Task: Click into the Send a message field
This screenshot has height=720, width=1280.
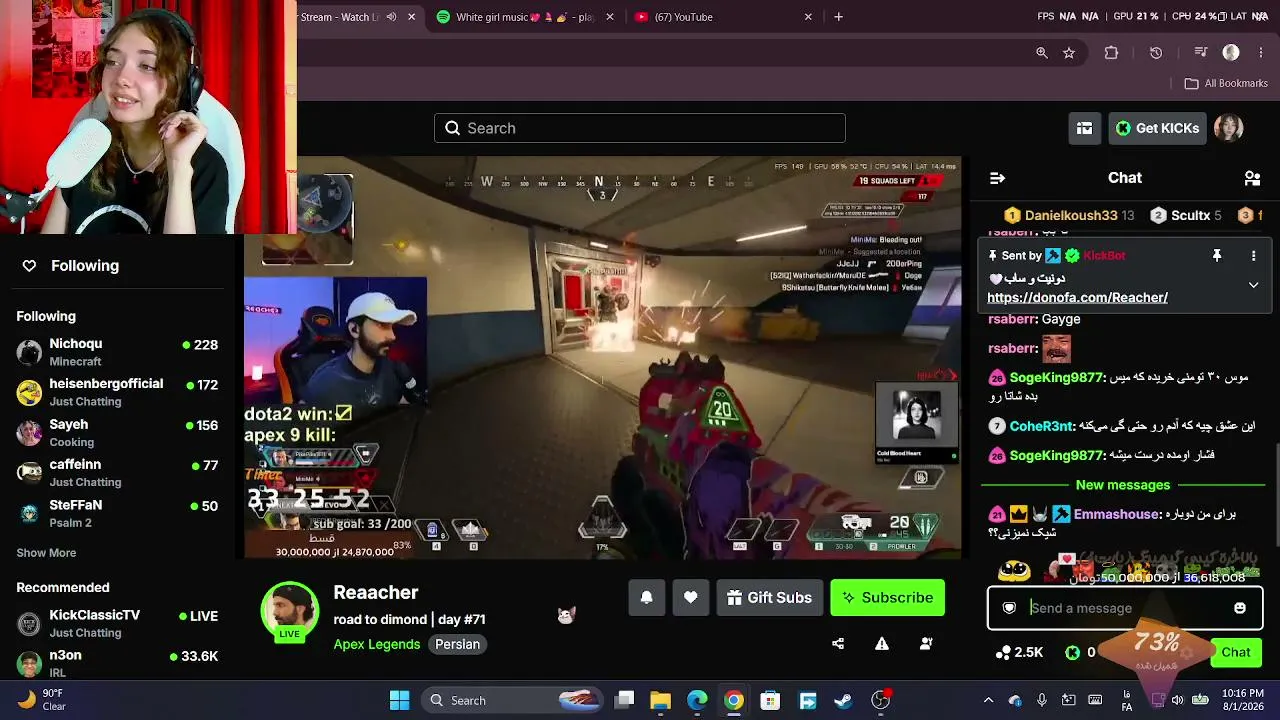Action: [x=1125, y=608]
